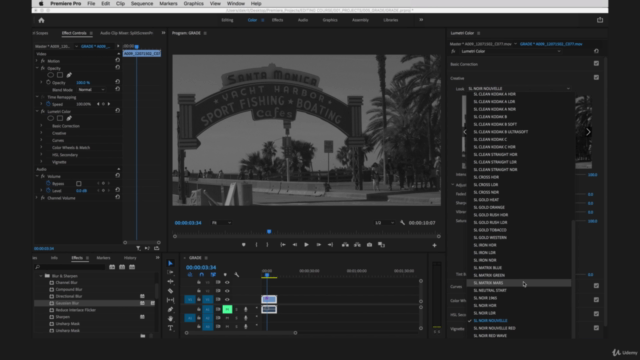Open timeline display settings wrench
Image resolution: width=640 pixels, height=360 pixels.
pyautogui.click(x=237, y=275)
